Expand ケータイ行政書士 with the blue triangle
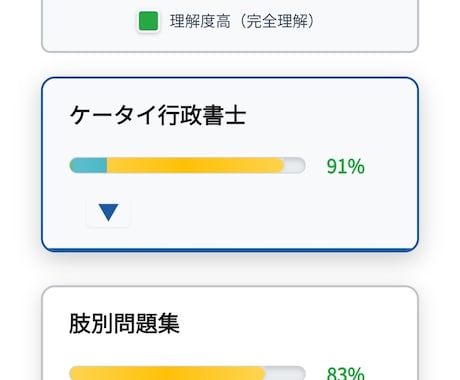The width and height of the screenshot is (460, 380). pos(108,212)
